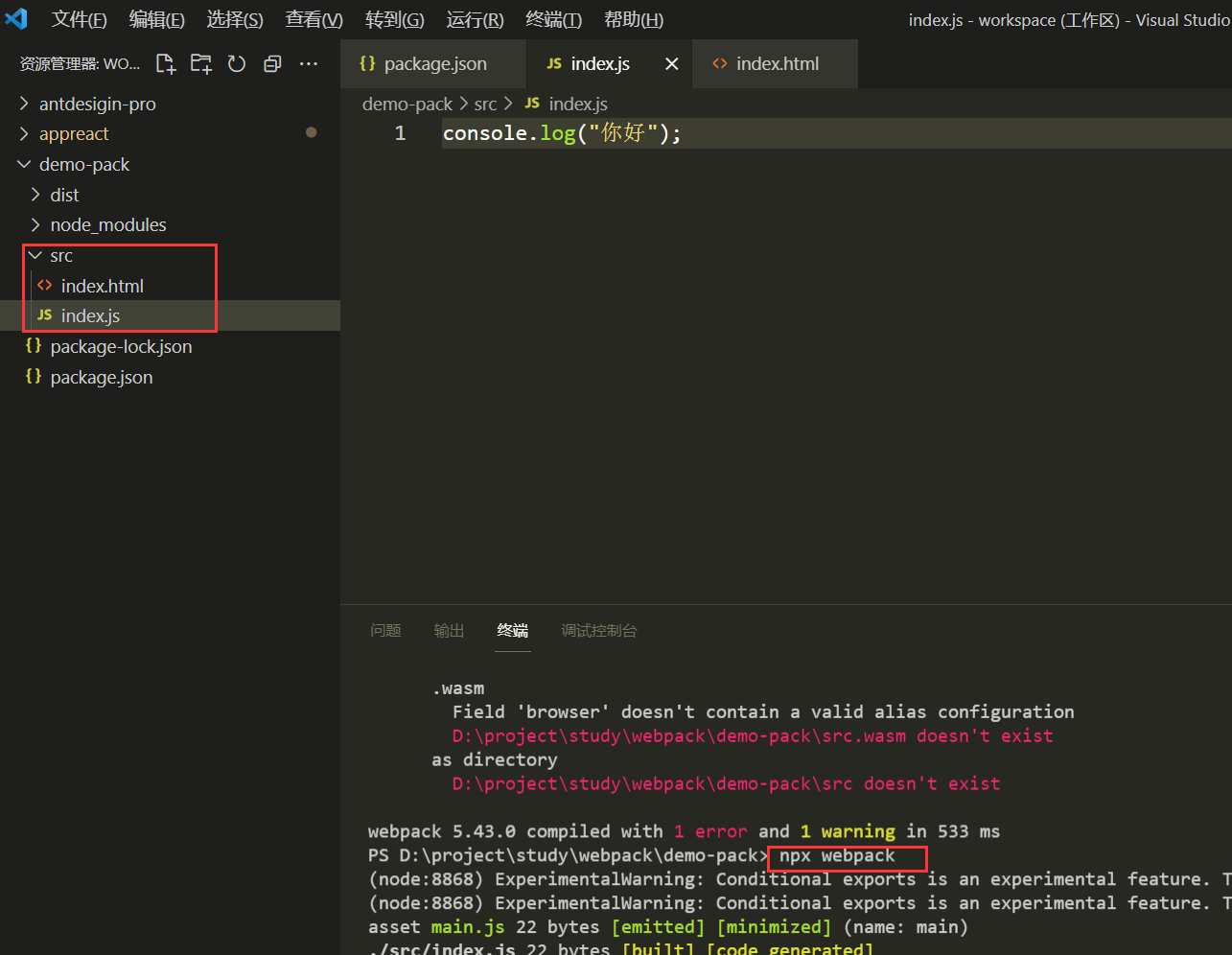The width and height of the screenshot is (1232, 955).
Task: Collapse the src folder
Action: pyautogui.click(x=170, y=255)
